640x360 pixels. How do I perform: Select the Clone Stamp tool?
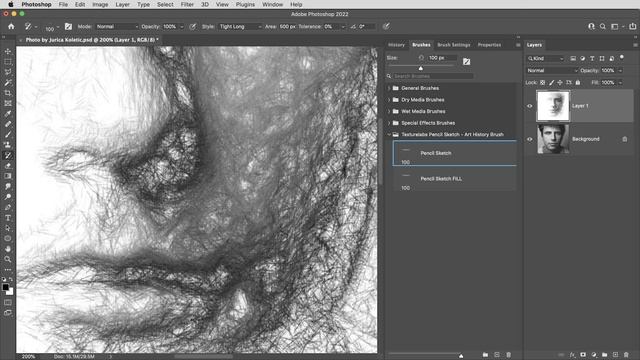[x=8, y=145]
